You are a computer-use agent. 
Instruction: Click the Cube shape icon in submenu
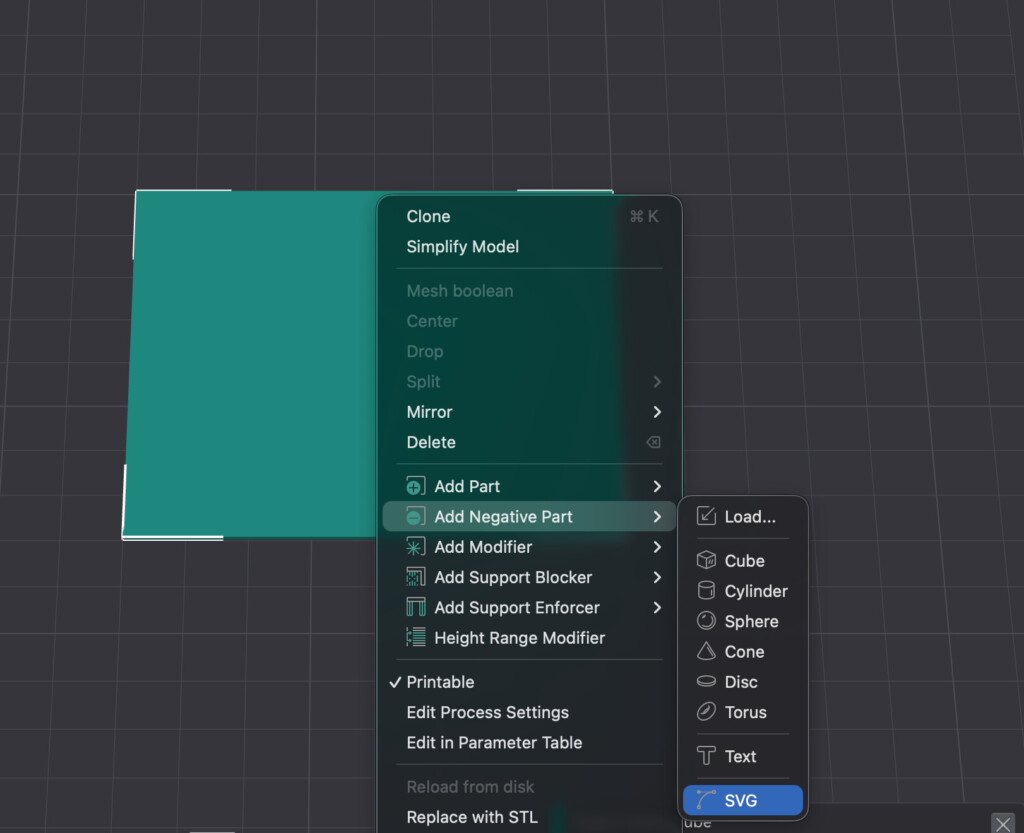click(706, 561)
